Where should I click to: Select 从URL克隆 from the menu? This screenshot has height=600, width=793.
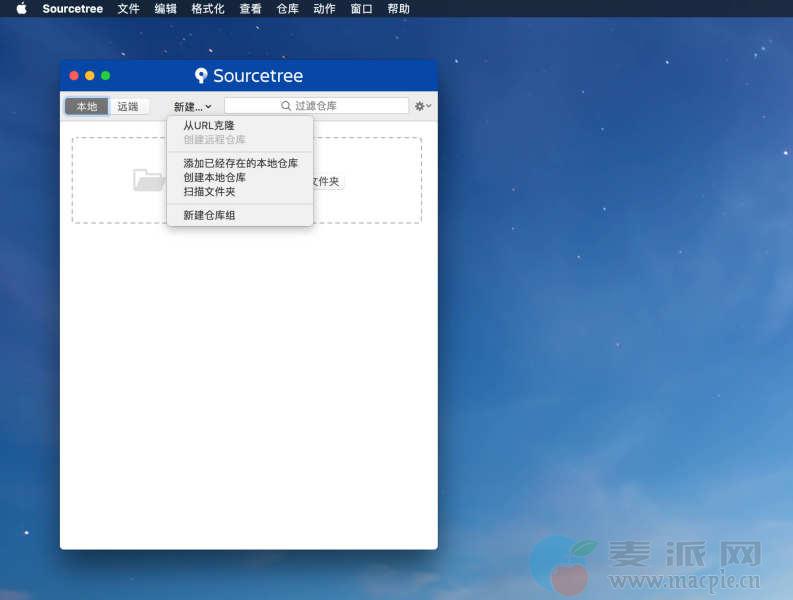point(209,126)
